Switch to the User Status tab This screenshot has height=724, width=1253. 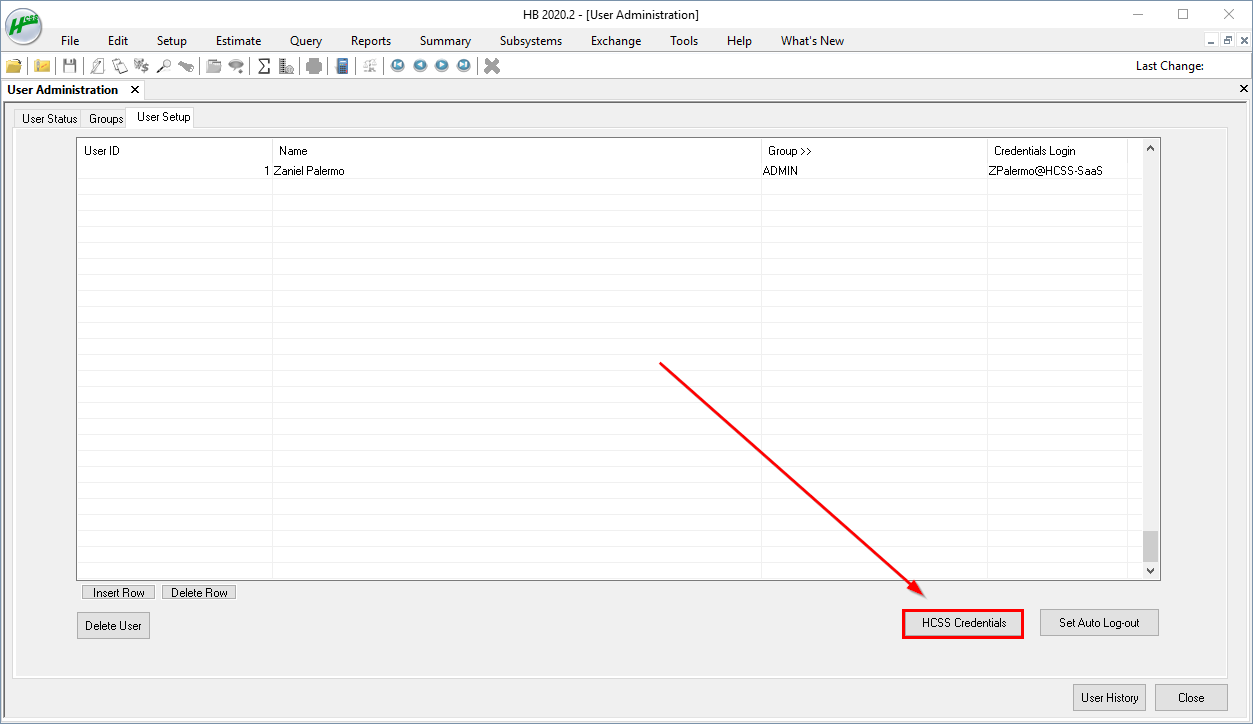49,118
